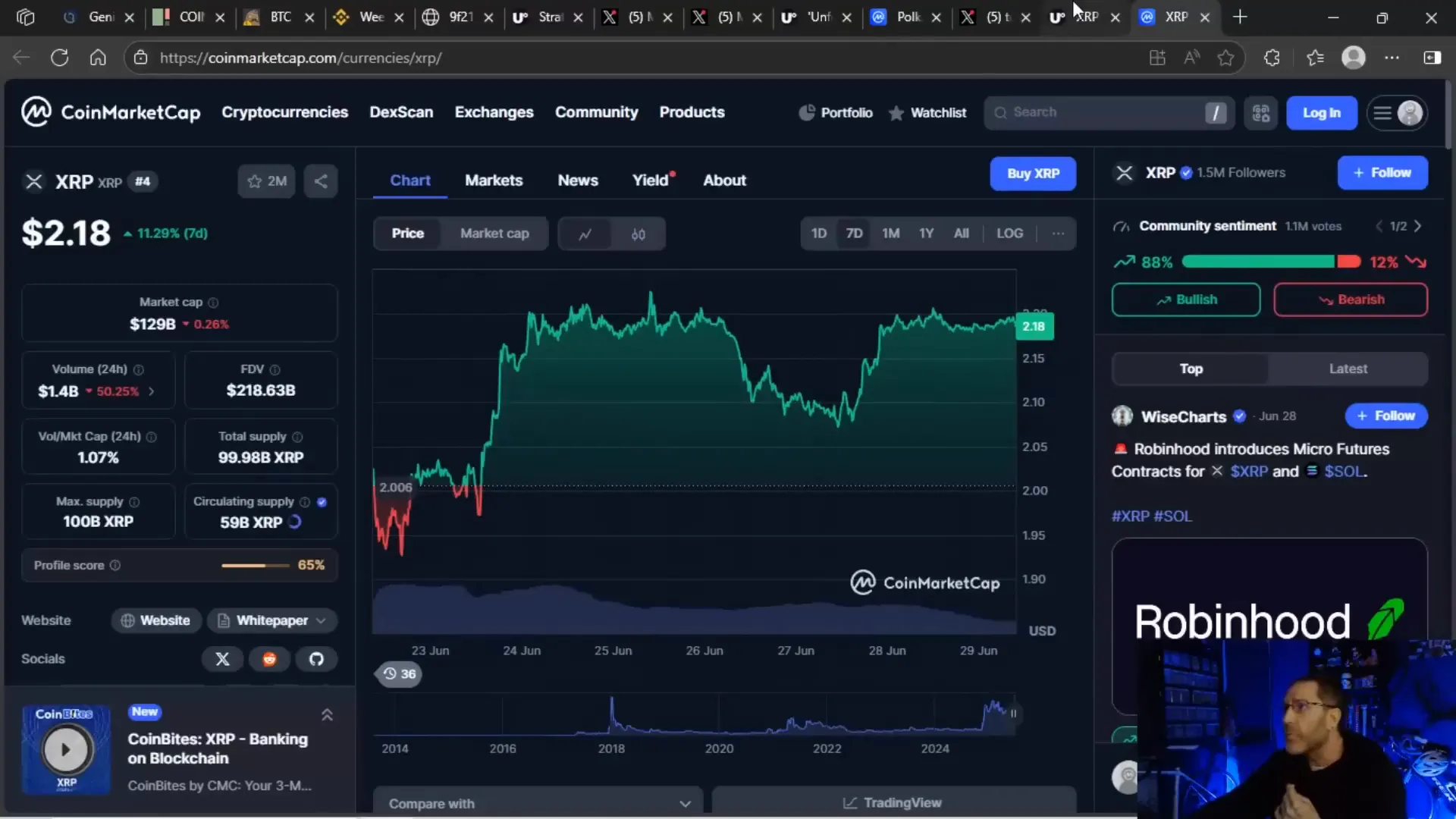Click the Log In button
1456x819 pixels.
(1321, 113)
